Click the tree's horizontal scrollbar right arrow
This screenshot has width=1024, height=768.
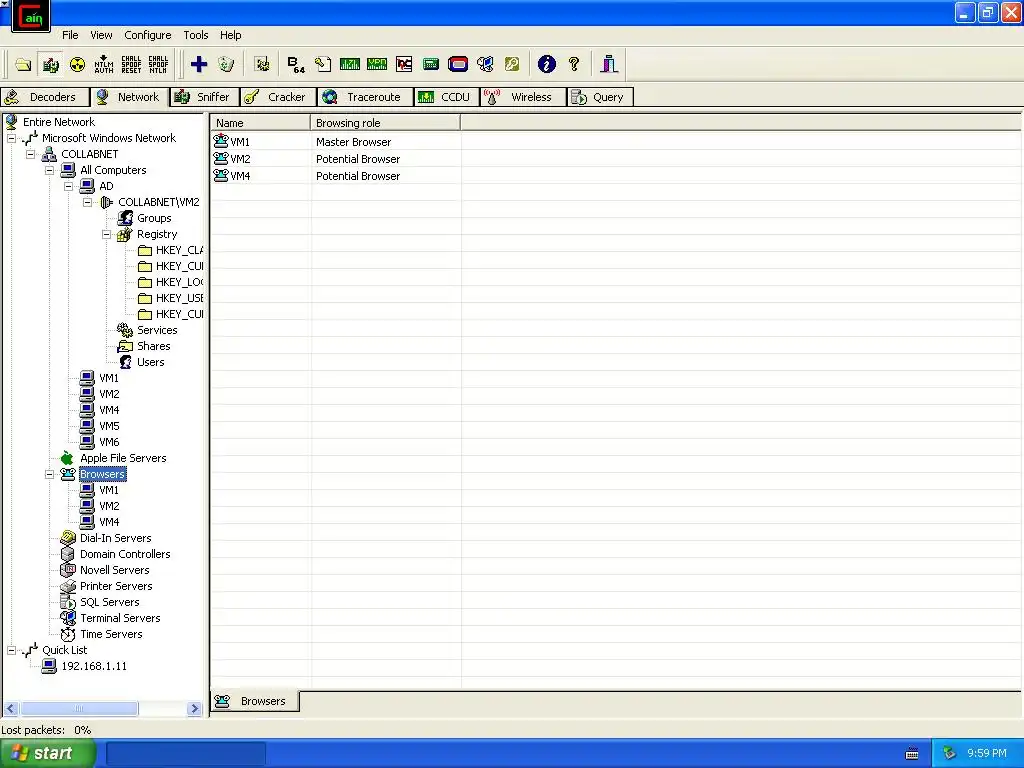point(194,709)
